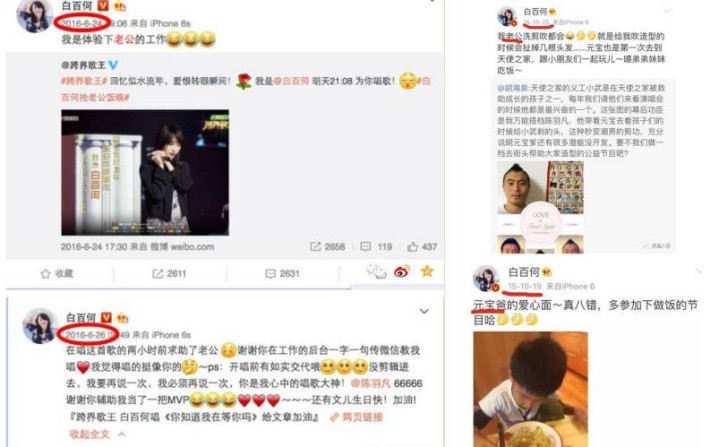Open comments icon showing 119

tap(365, 247)
